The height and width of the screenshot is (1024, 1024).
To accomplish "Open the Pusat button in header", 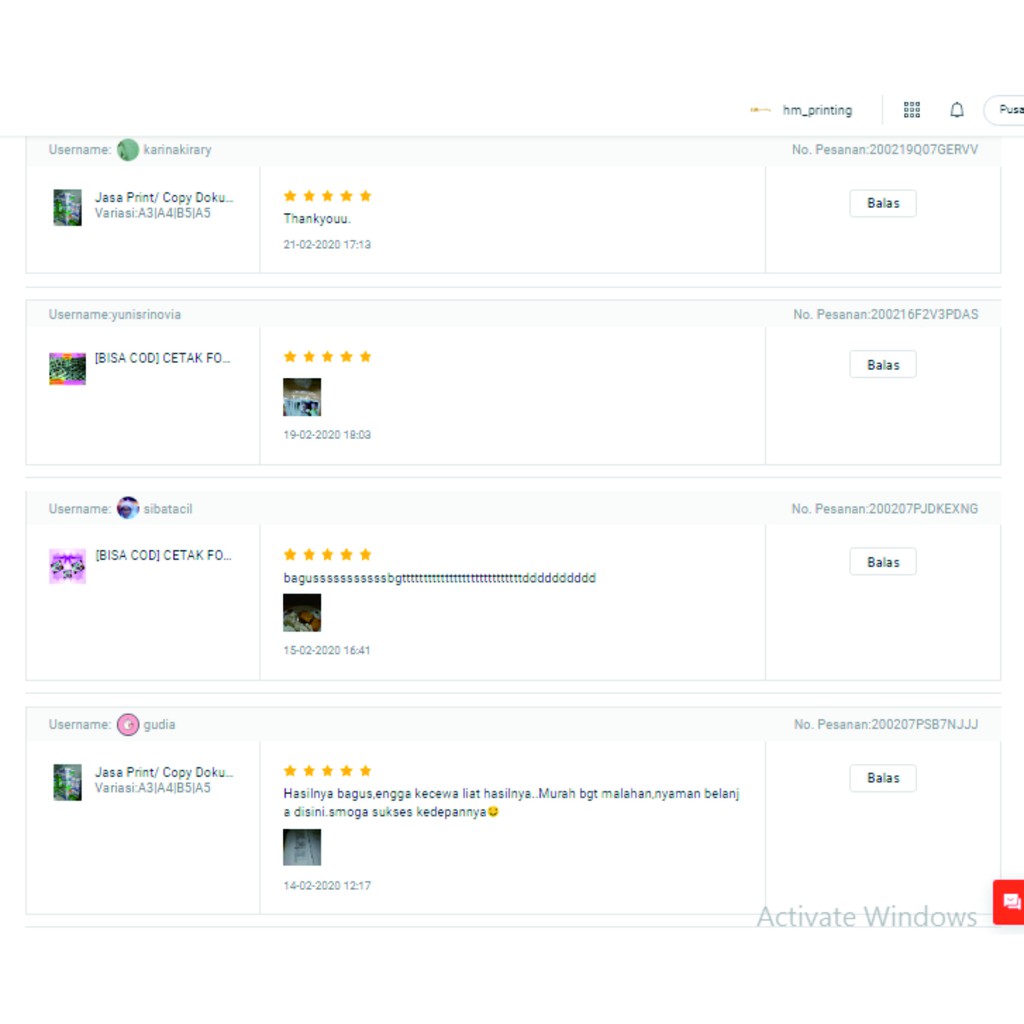I will tap(1005, 110).
